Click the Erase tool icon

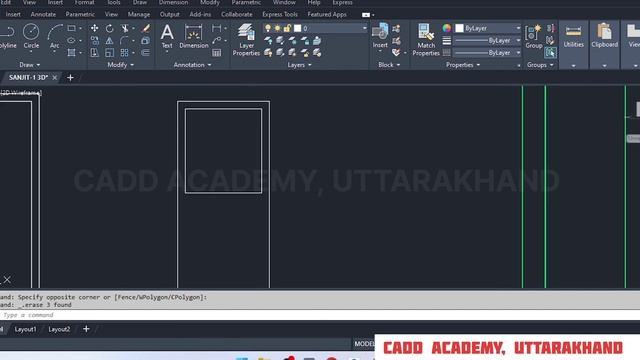pyautogui.click(x=146, y=28)
